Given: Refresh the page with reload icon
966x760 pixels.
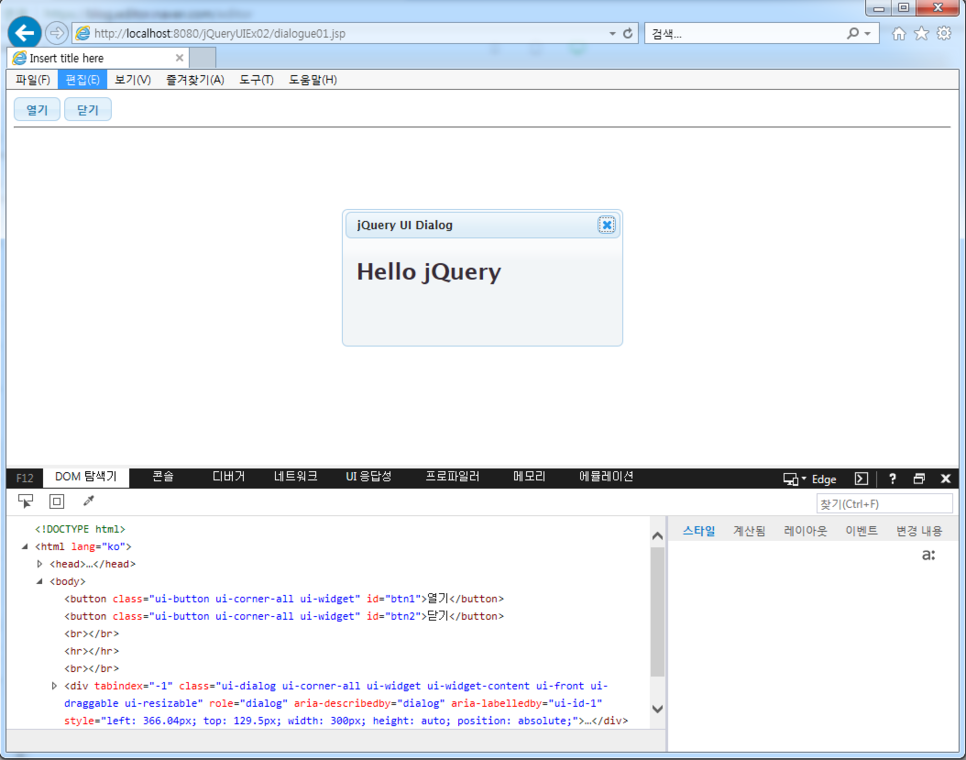Looking at the screenshot, I should pyautogui.click(x=628, y=33).
